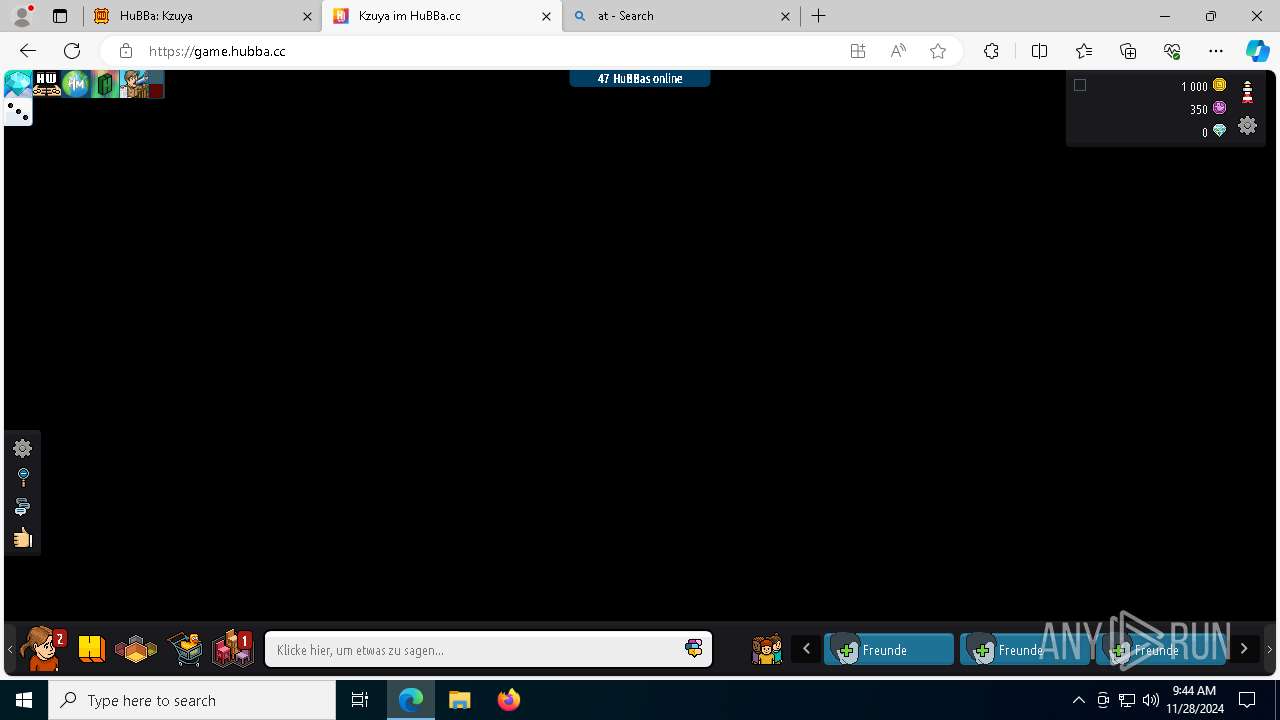The image size is (1280, 720).
Task: Click the second Freunde add button
Action: click(x=1025, y=650)
